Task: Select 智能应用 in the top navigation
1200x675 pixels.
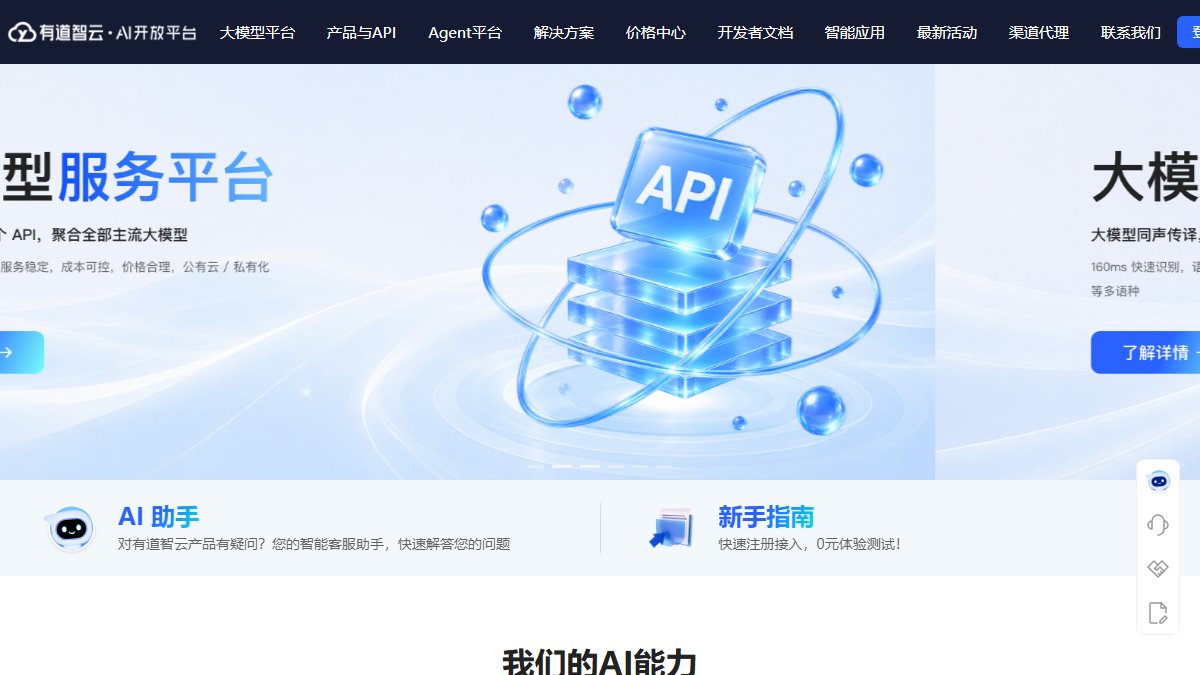Action: tap(855, 32)
